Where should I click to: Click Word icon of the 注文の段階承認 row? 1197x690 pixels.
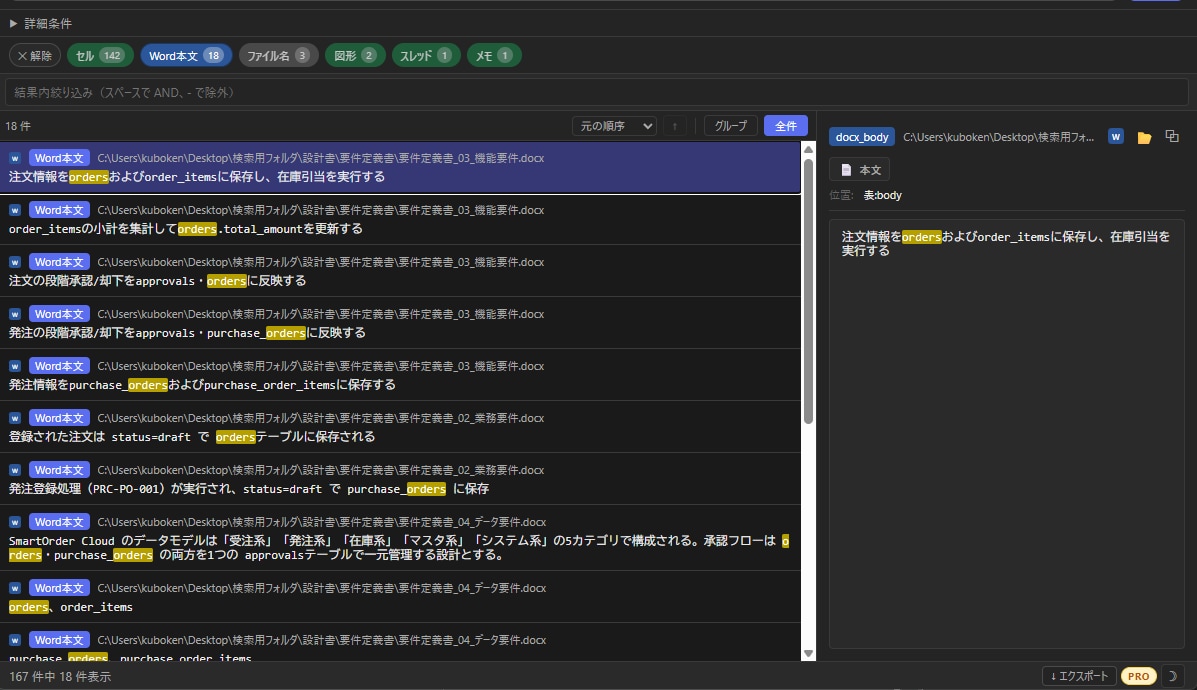pos(15,262)
